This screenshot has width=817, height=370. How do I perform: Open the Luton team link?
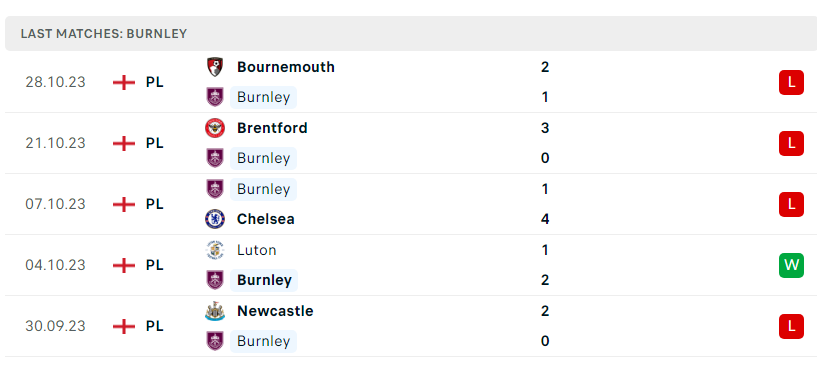point(256,250)
